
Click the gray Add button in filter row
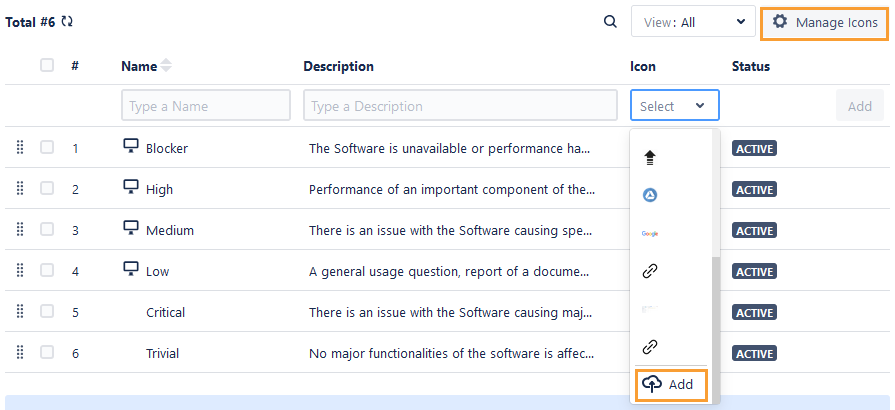(859, 106)
